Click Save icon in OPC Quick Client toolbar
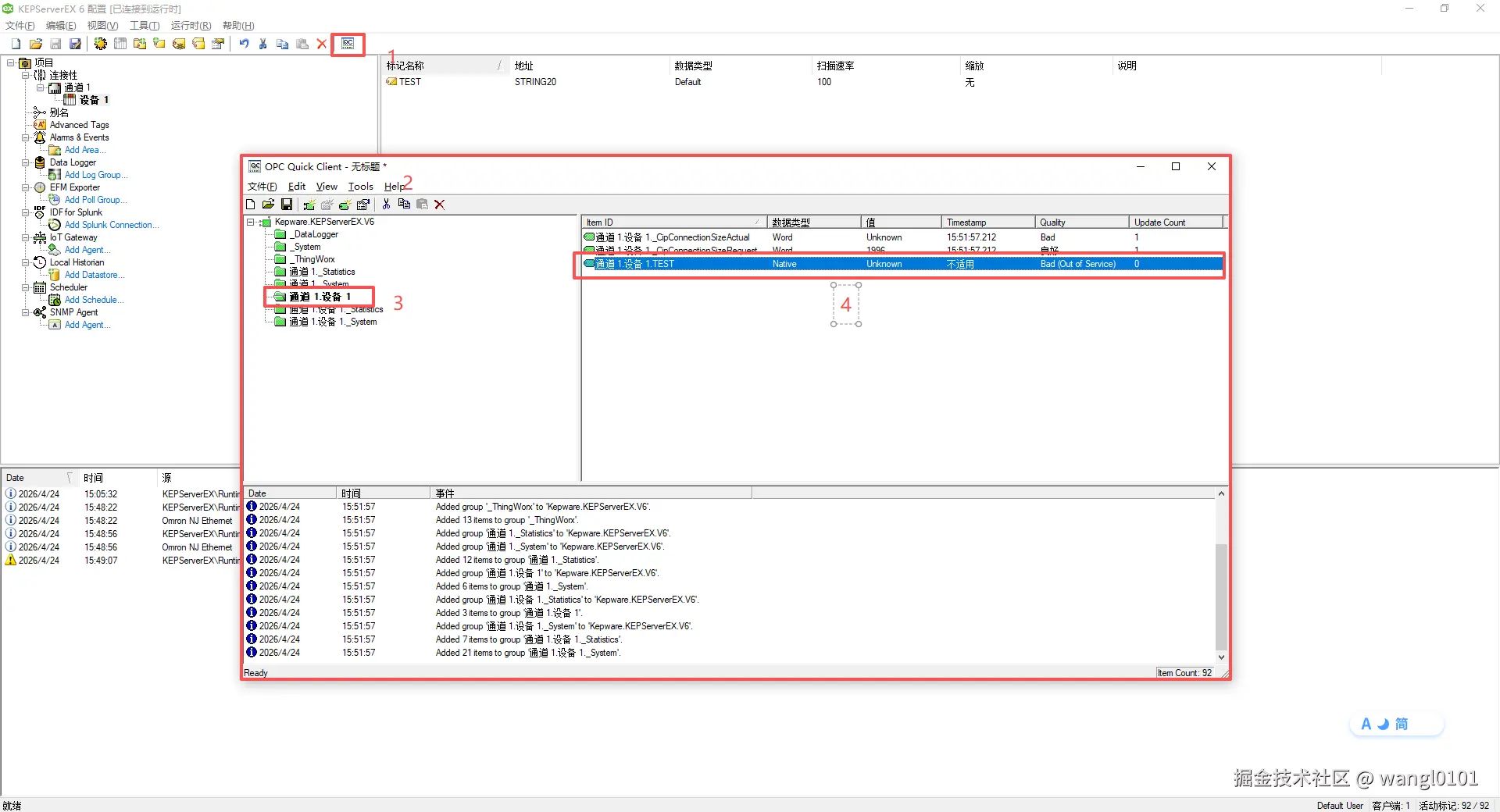This screenshot has width=1500, height=812. coord(287,205)
